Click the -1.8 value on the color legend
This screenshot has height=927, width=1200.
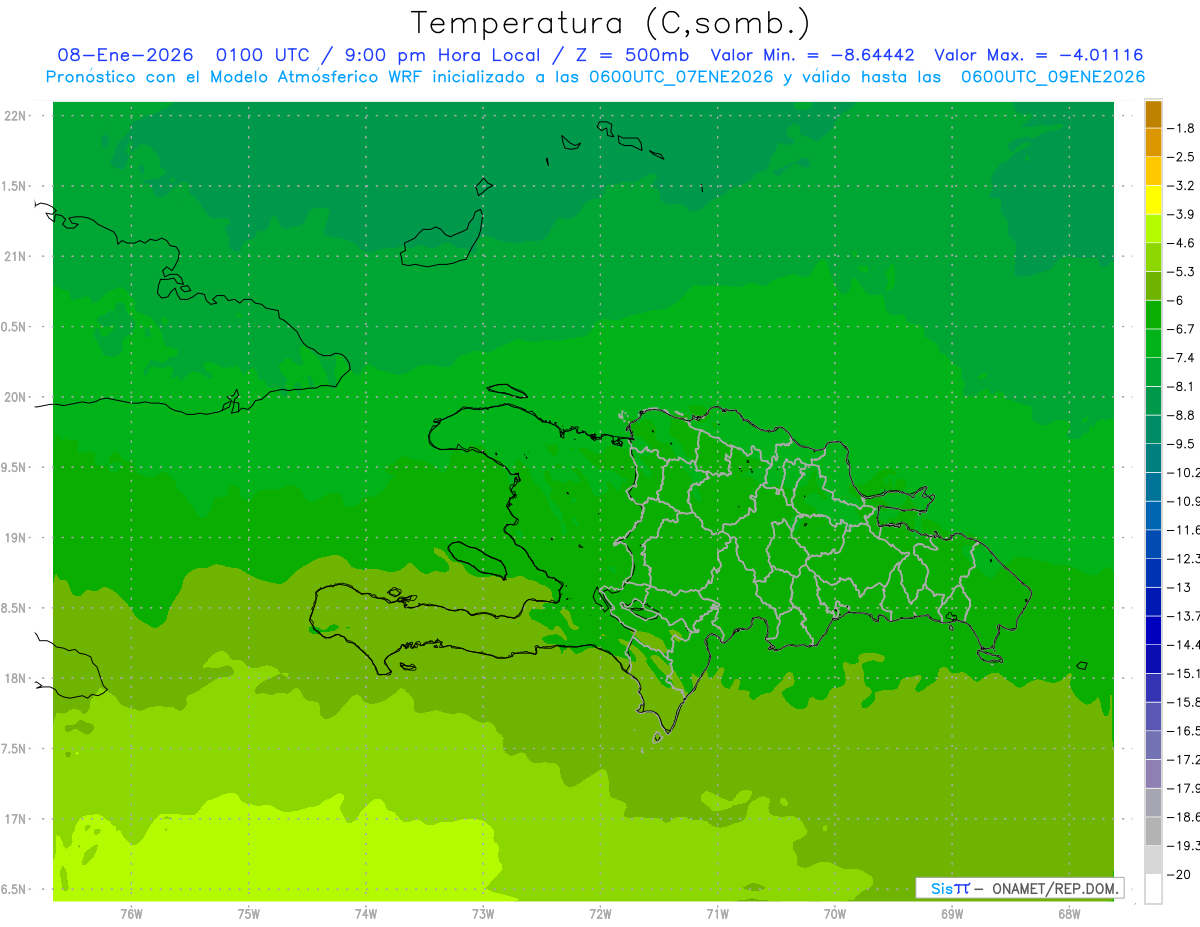pos(1181,128)
